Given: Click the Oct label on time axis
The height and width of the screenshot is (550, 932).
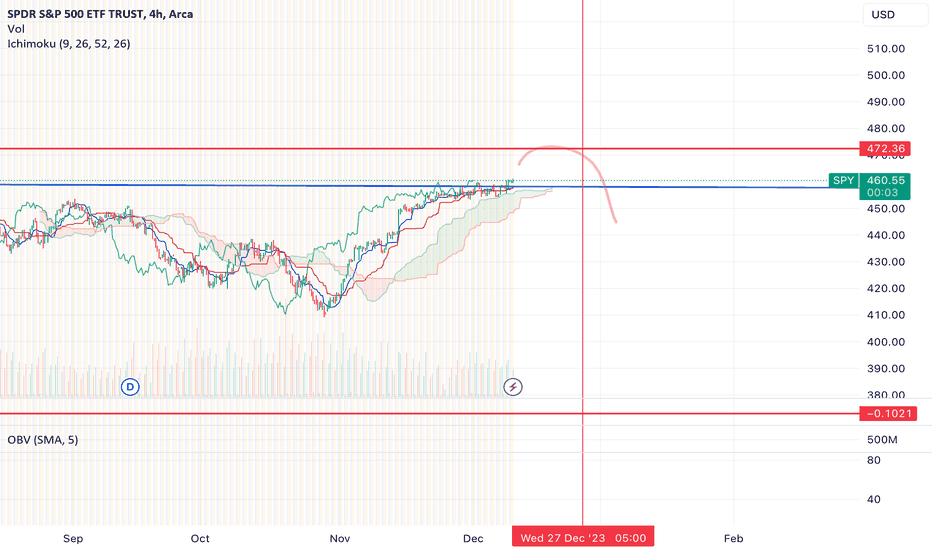Looking at the screenshot, I should pos(200,539).
